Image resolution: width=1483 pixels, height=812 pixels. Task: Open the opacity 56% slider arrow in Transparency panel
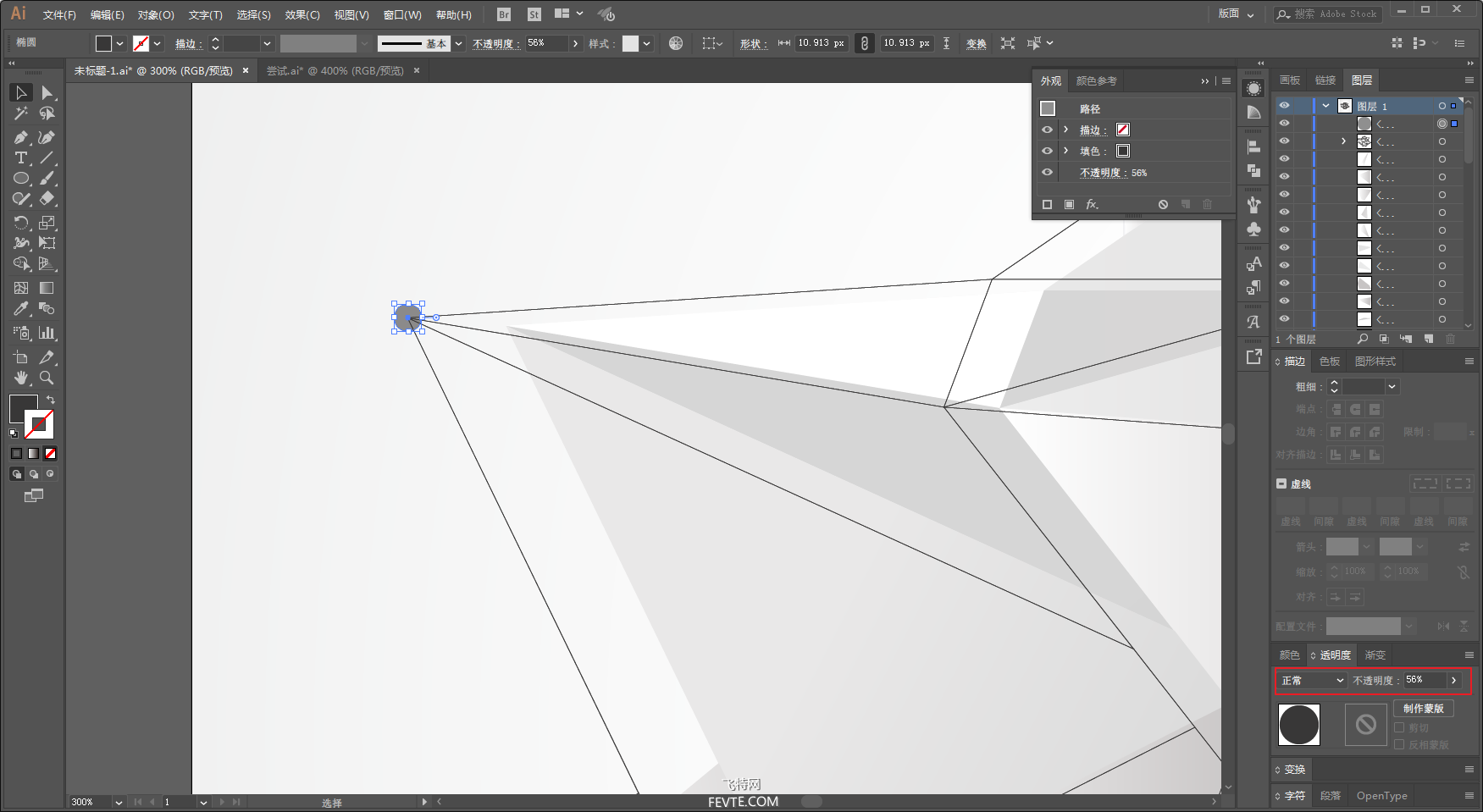1454,680
